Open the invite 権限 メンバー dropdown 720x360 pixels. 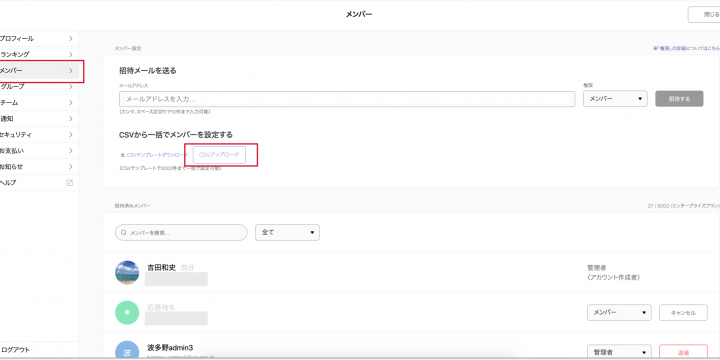tap(615, 99)
